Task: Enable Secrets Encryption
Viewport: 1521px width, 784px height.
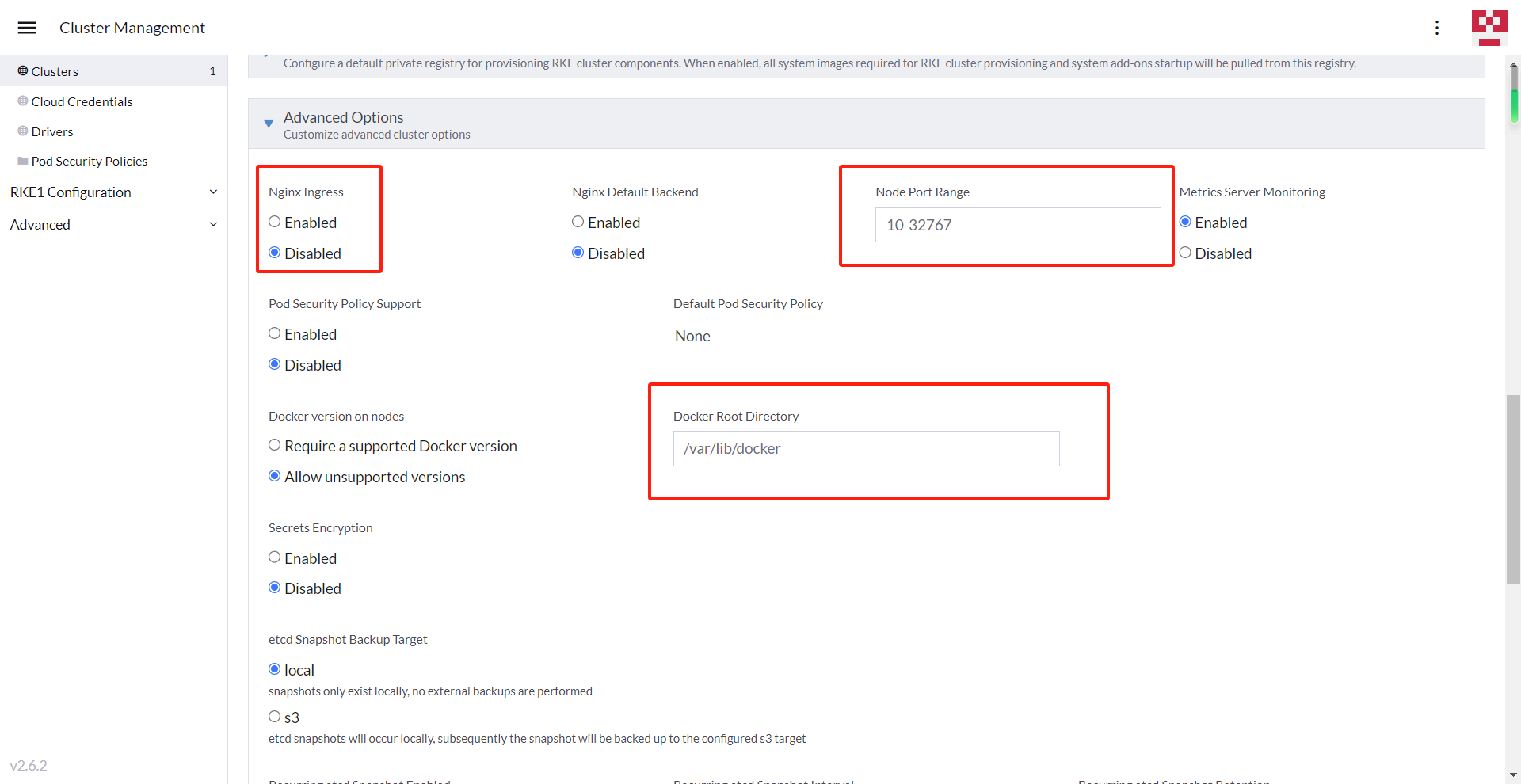Action: tap(275, 558)
